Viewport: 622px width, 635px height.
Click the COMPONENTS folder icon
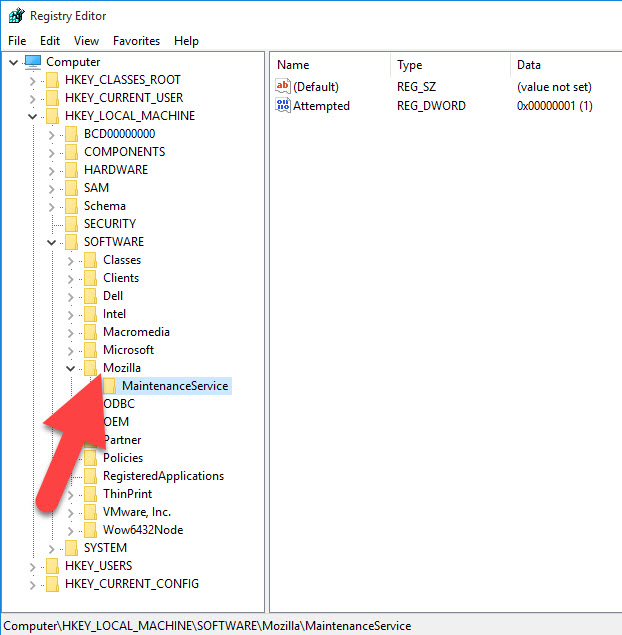(x=71, y=152)
